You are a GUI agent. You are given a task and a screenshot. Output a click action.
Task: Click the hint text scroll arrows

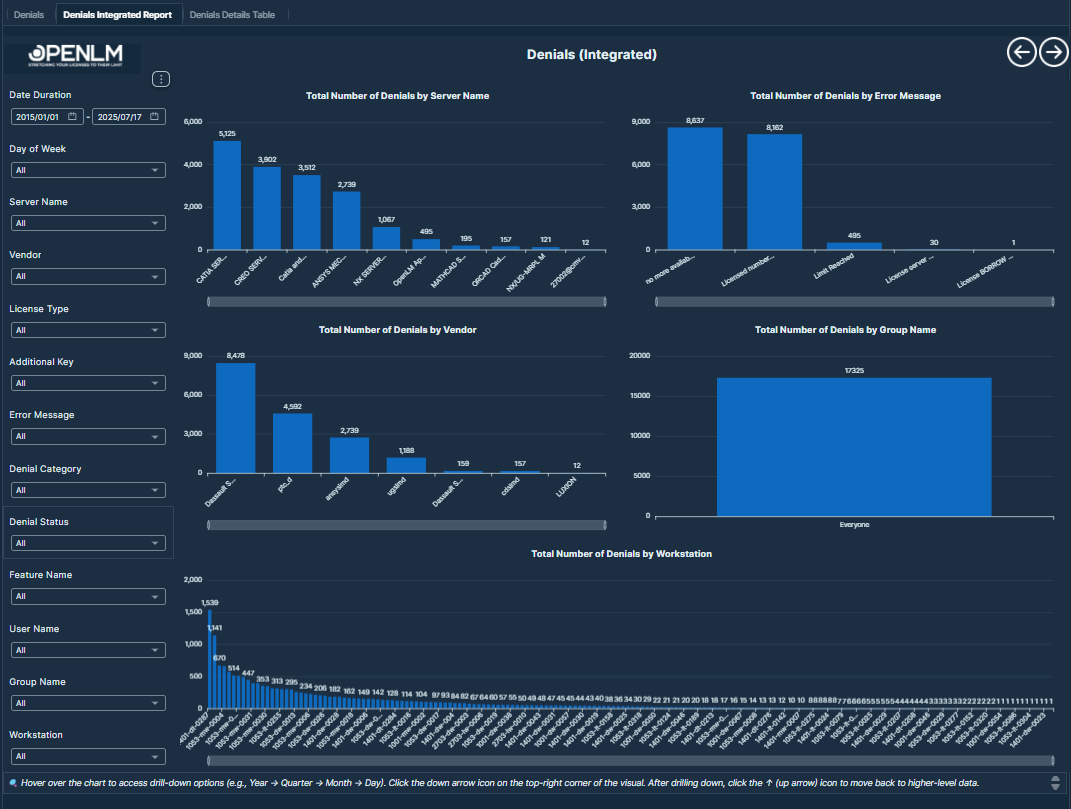tap(1054, 782)
